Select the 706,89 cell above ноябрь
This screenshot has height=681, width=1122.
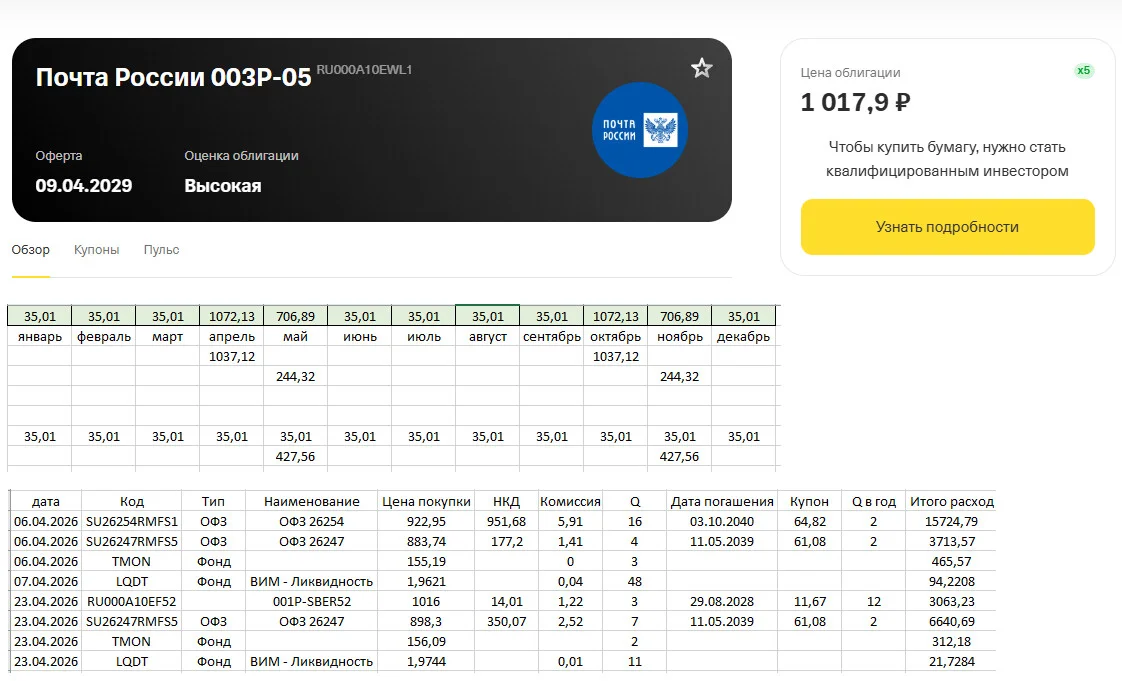tap(680, 316)
